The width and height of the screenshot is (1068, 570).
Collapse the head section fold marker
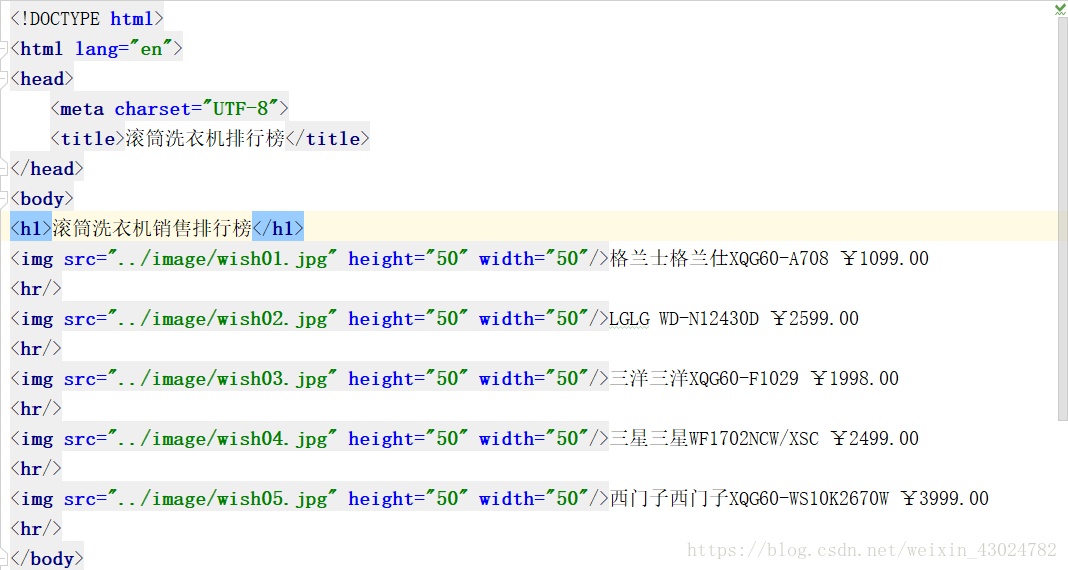point(3,79)
